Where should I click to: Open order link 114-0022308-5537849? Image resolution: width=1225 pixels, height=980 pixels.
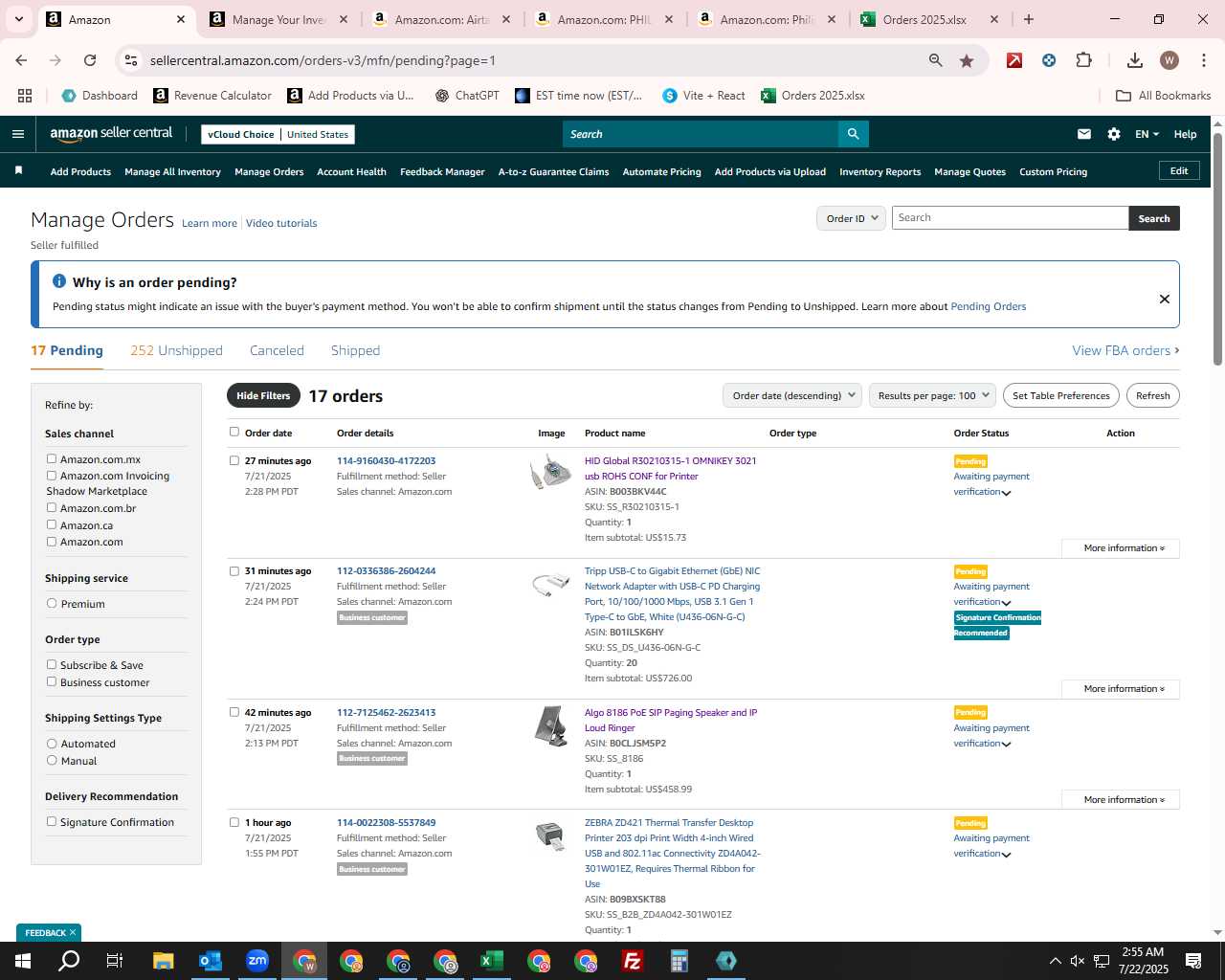click(386, 822)
